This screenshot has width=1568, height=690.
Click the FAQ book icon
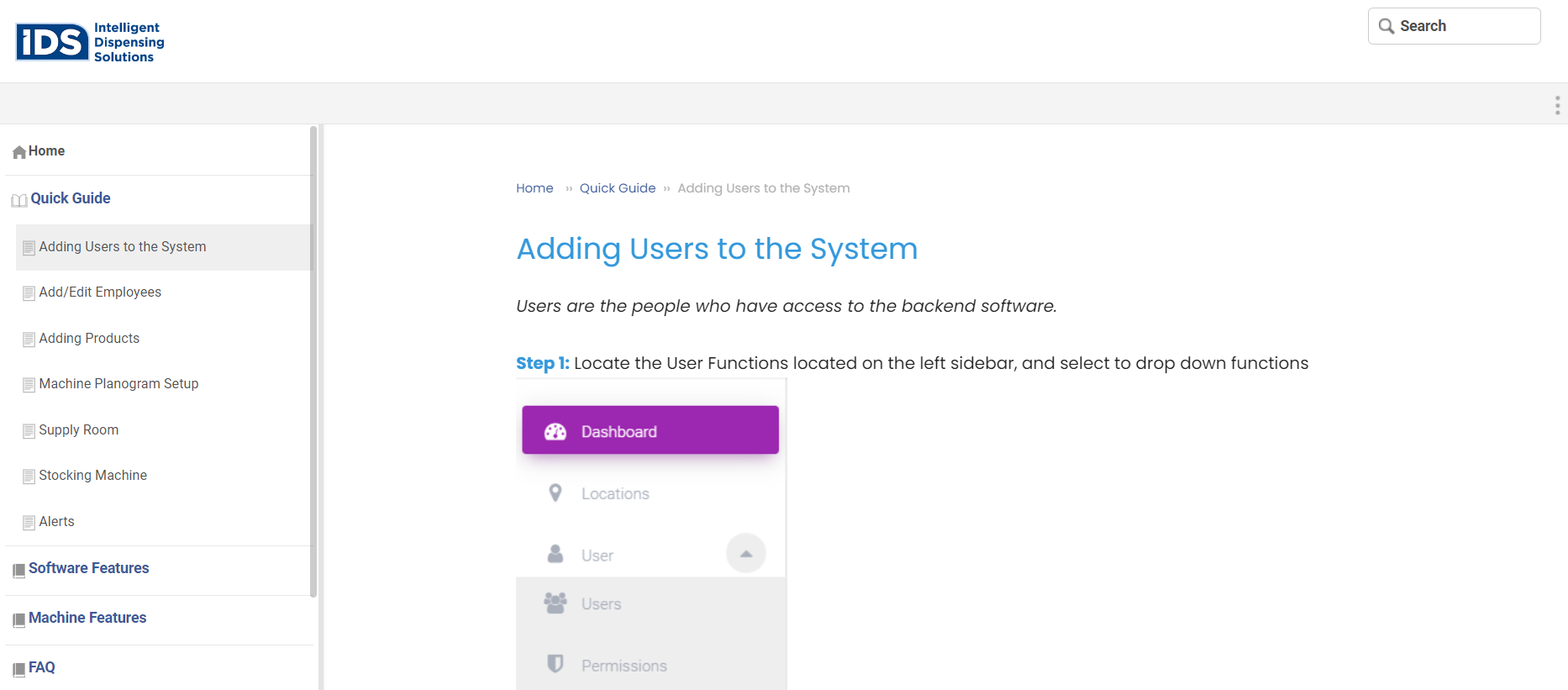[19, 670]
